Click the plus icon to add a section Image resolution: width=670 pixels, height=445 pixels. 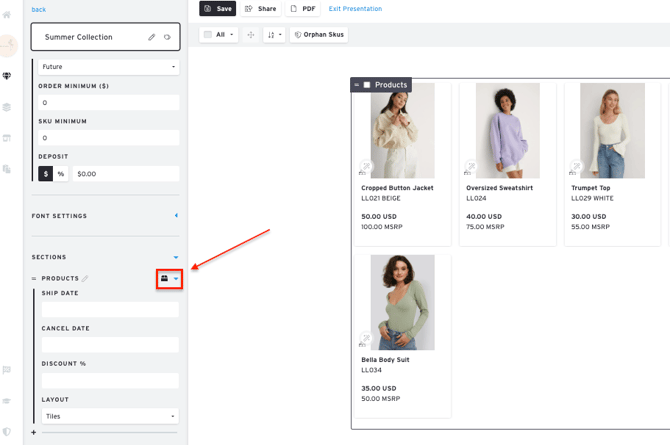click(34, 433)
